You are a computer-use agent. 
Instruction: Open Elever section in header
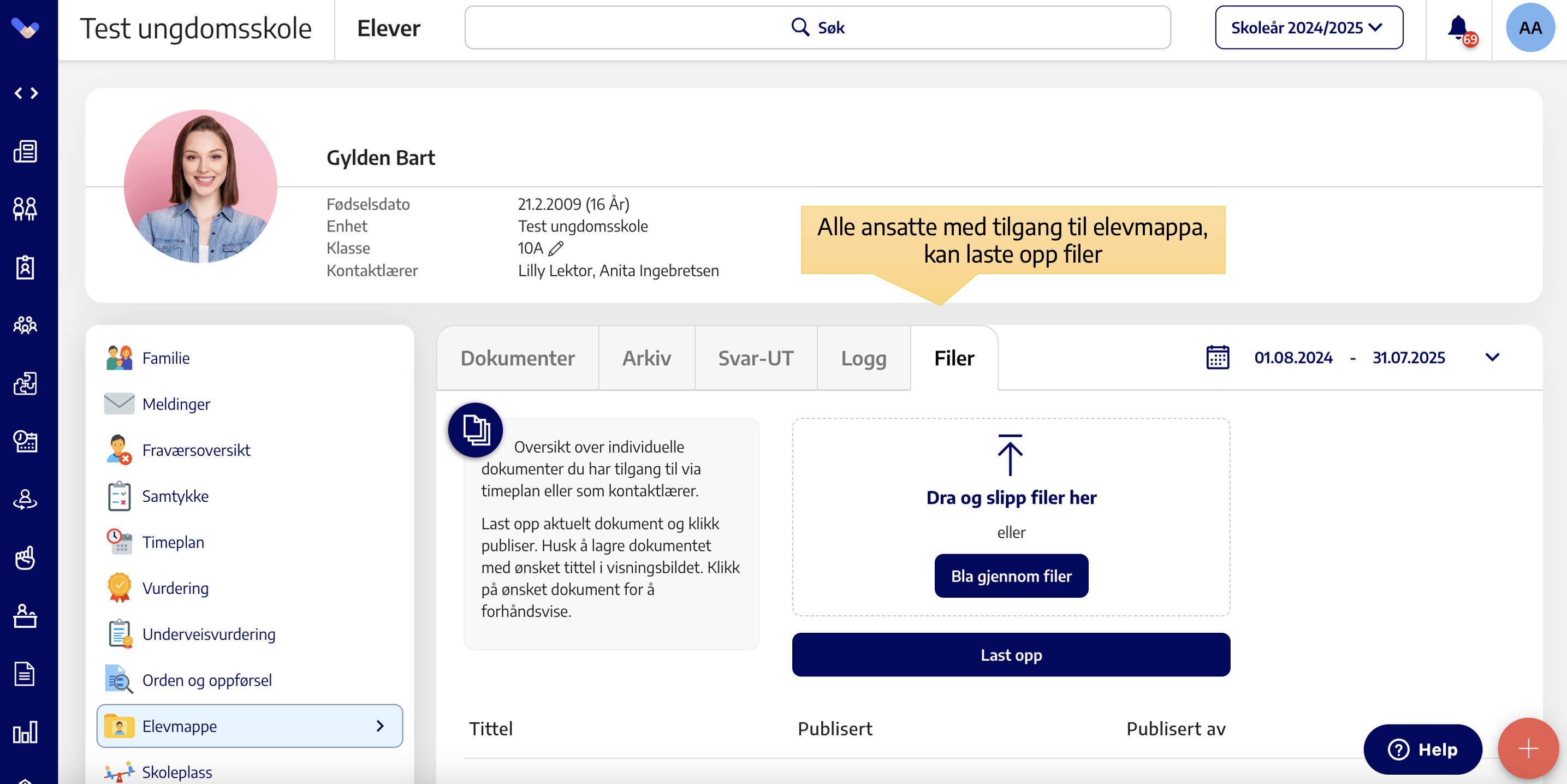coord(389,28)
